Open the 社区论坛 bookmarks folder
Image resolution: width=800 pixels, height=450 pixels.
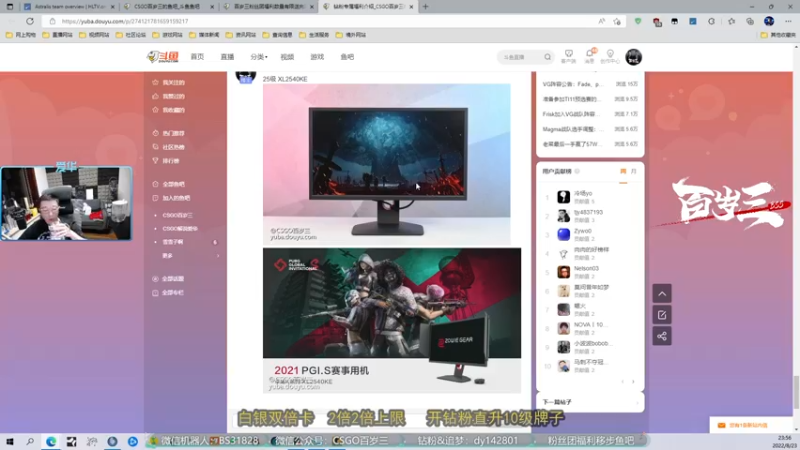click(x=131, y=35)
